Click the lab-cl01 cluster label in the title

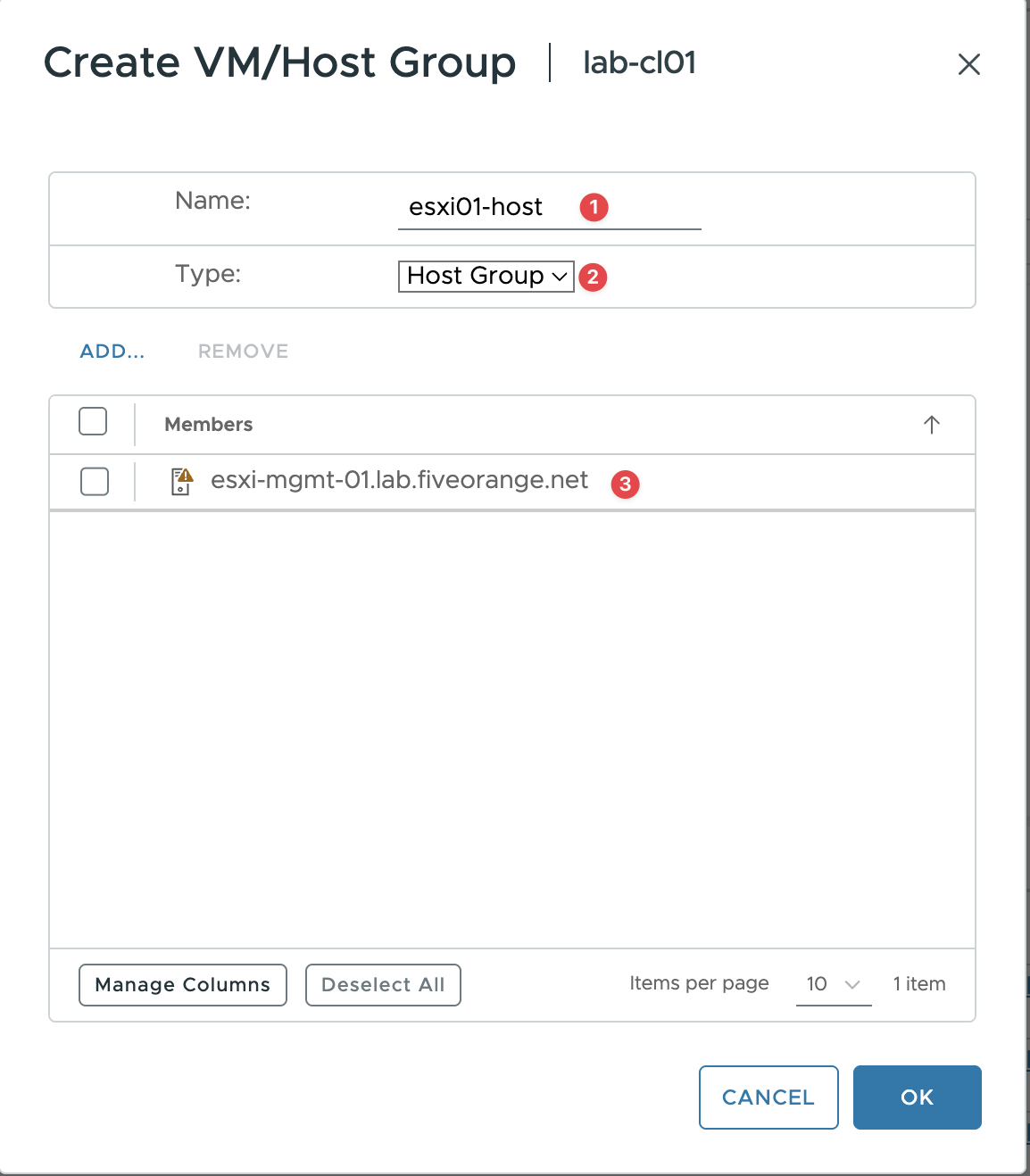(x=639, y=62)
